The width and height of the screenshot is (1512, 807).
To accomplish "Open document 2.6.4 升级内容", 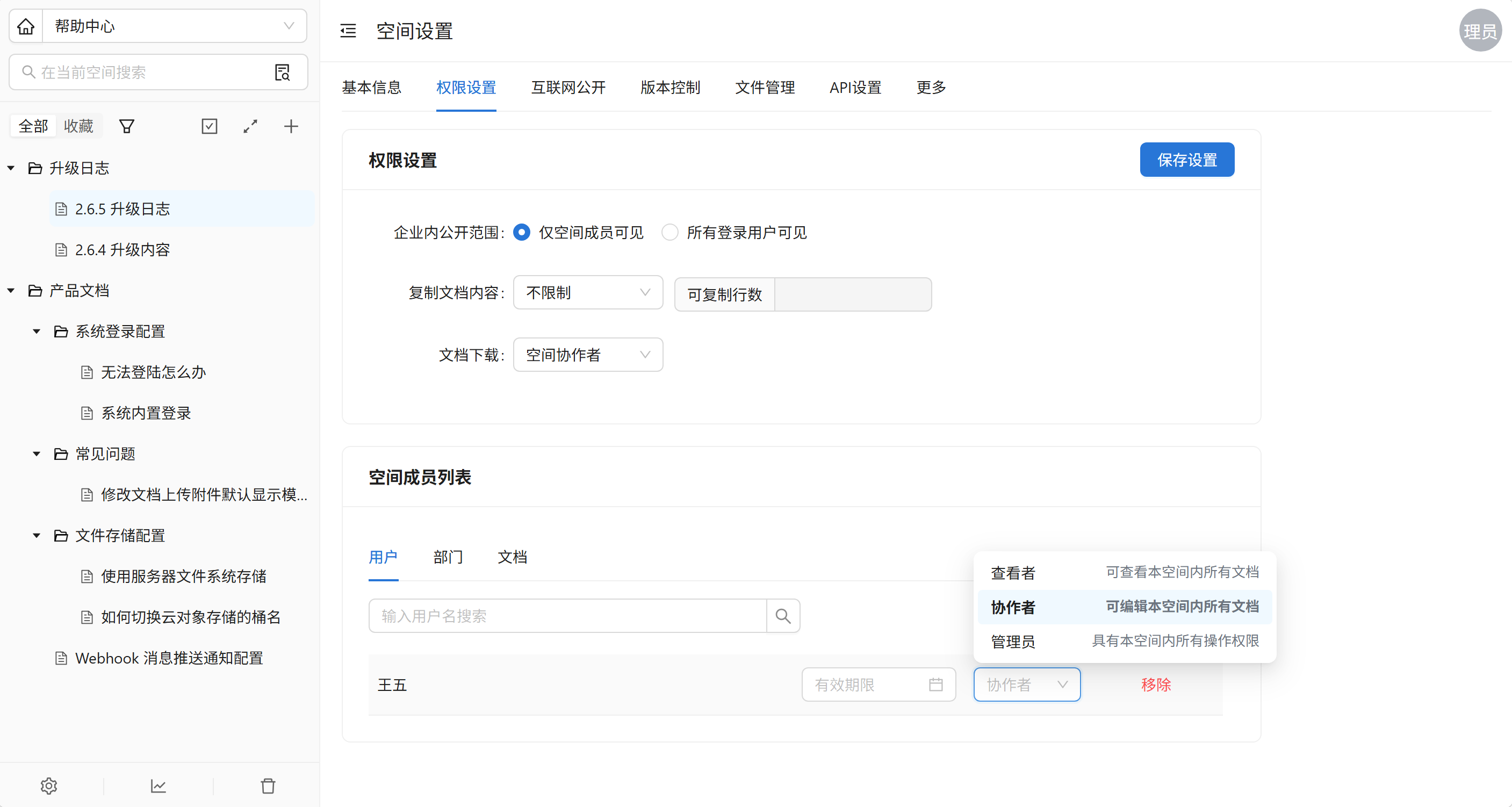I will tap(122, 250).
